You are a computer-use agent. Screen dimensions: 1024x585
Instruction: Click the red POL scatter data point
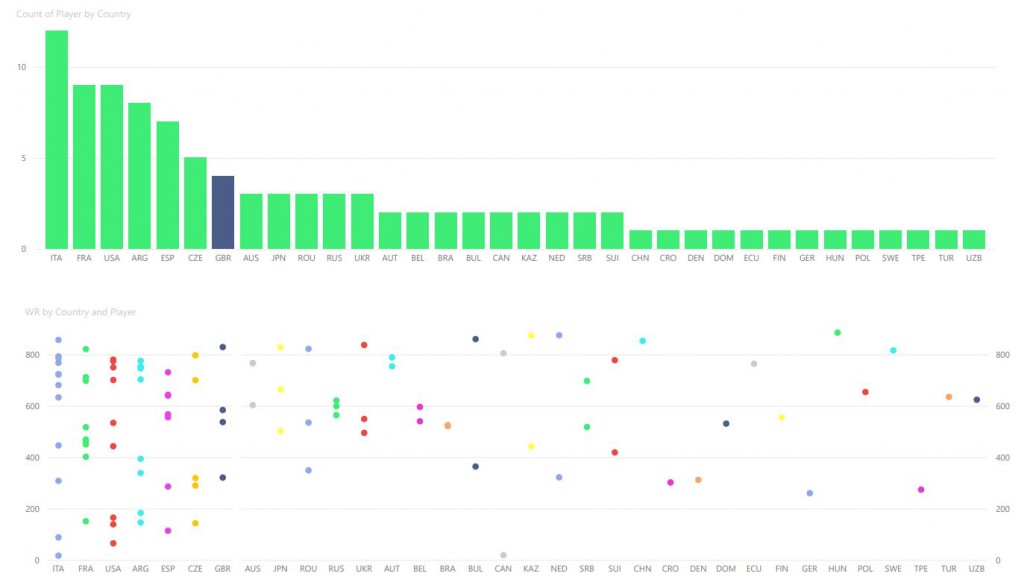(865, 392)
